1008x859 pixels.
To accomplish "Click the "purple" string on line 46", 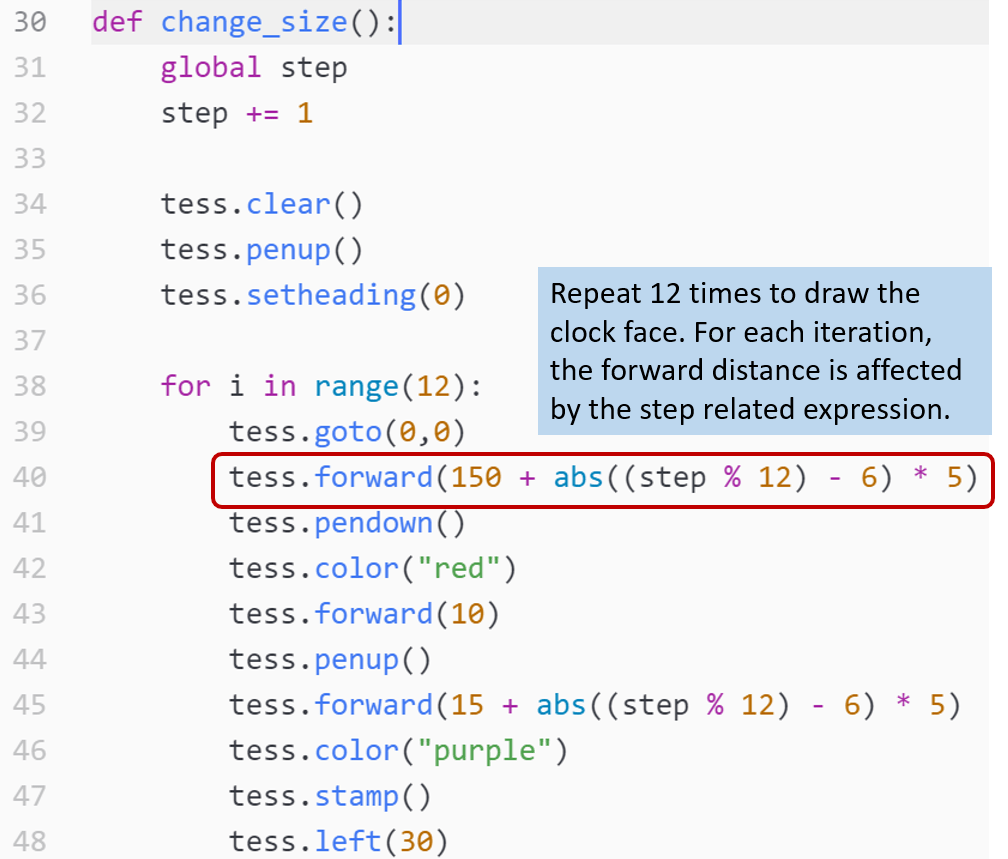I will tap(491, 750).
